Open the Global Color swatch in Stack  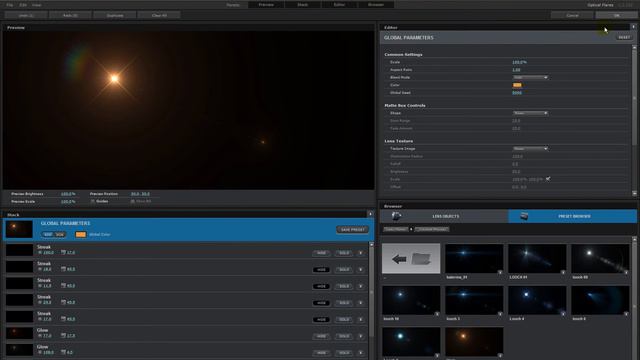(81, 234)
